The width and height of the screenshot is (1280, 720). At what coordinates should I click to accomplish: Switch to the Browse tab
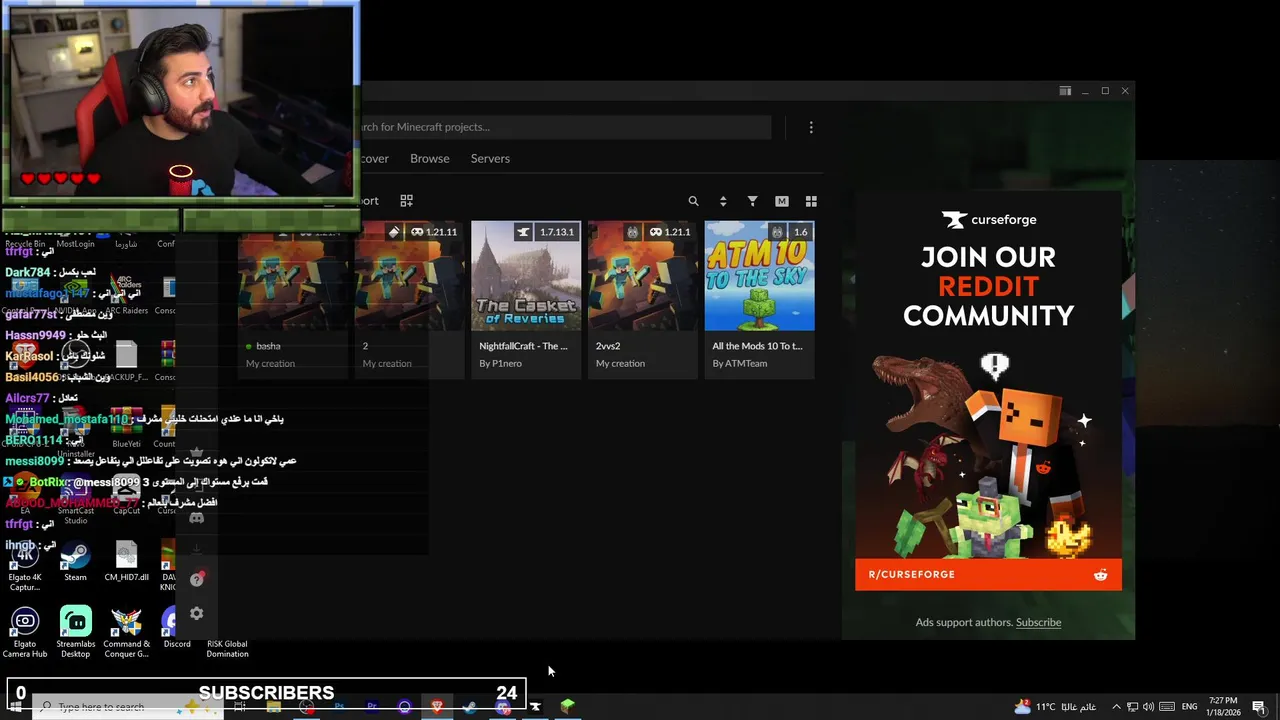tap(430, 158)
